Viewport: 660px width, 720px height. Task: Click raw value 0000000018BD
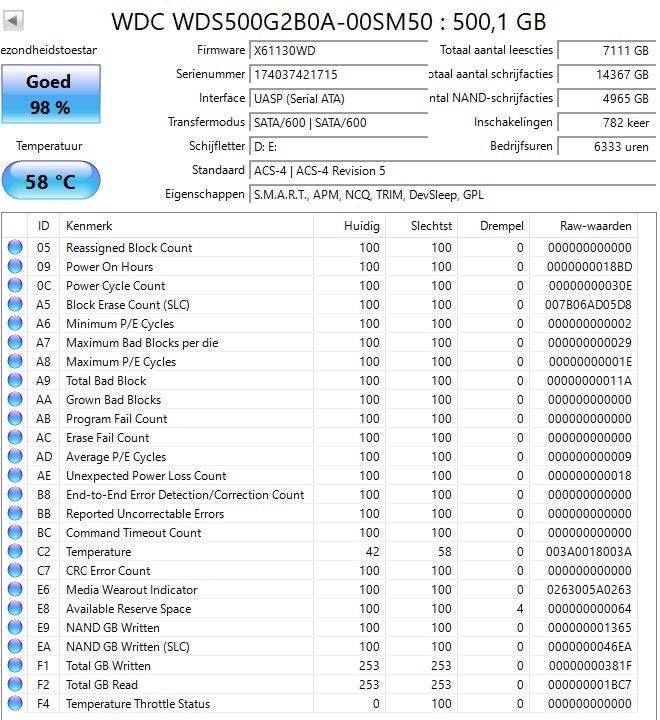coord(589,266)
